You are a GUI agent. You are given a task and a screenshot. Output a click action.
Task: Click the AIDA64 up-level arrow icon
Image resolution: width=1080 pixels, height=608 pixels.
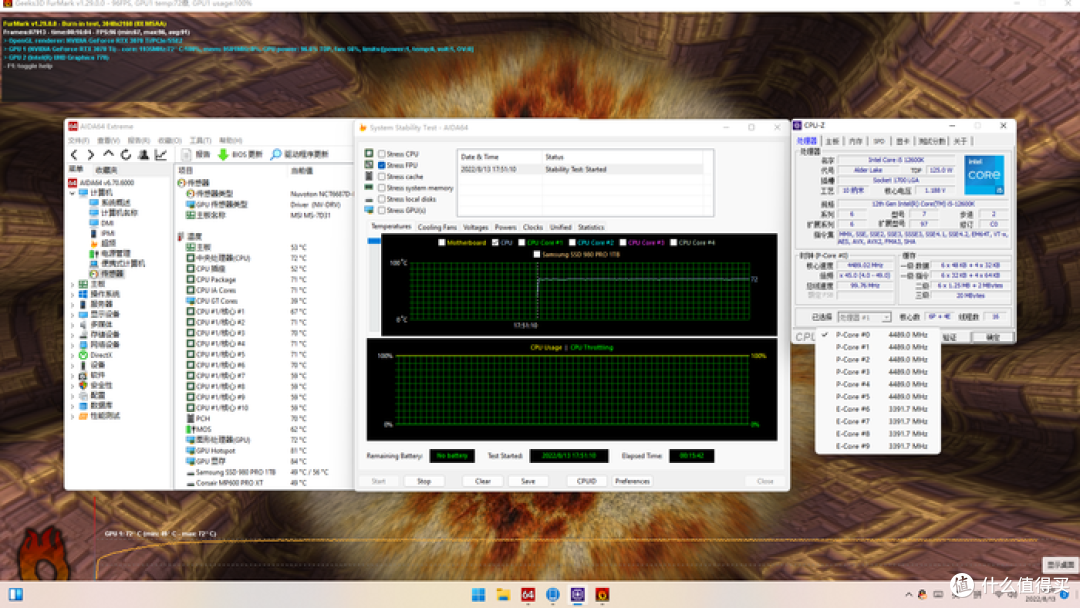point(108,155)
